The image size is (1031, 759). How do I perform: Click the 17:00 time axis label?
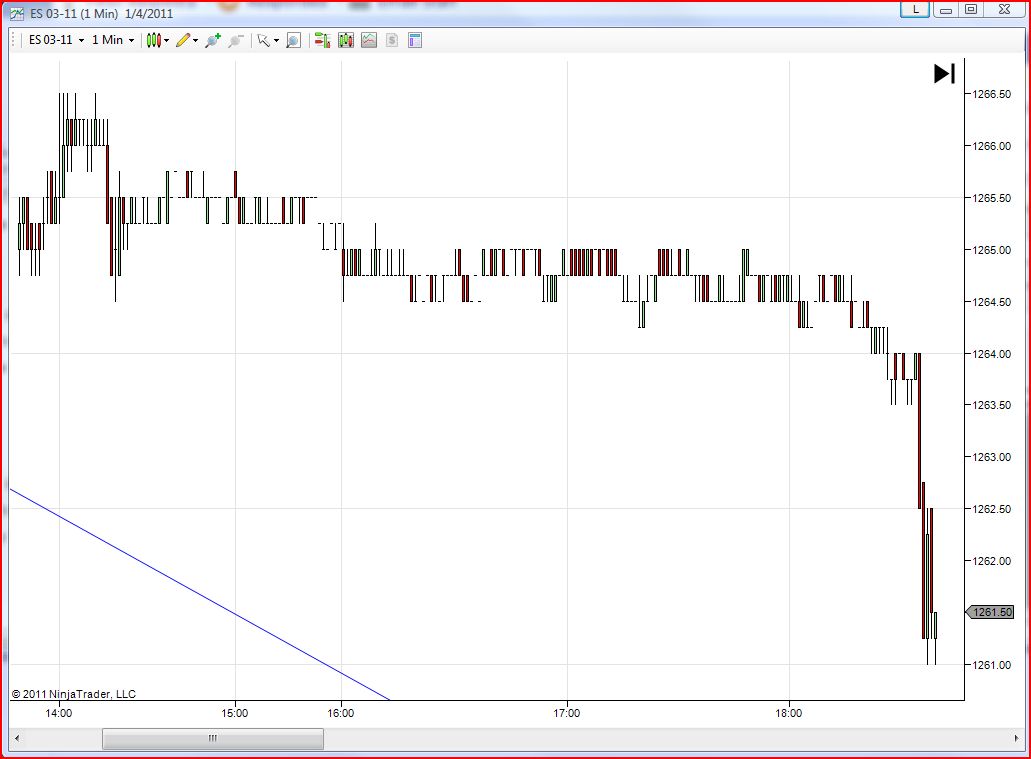567,714
